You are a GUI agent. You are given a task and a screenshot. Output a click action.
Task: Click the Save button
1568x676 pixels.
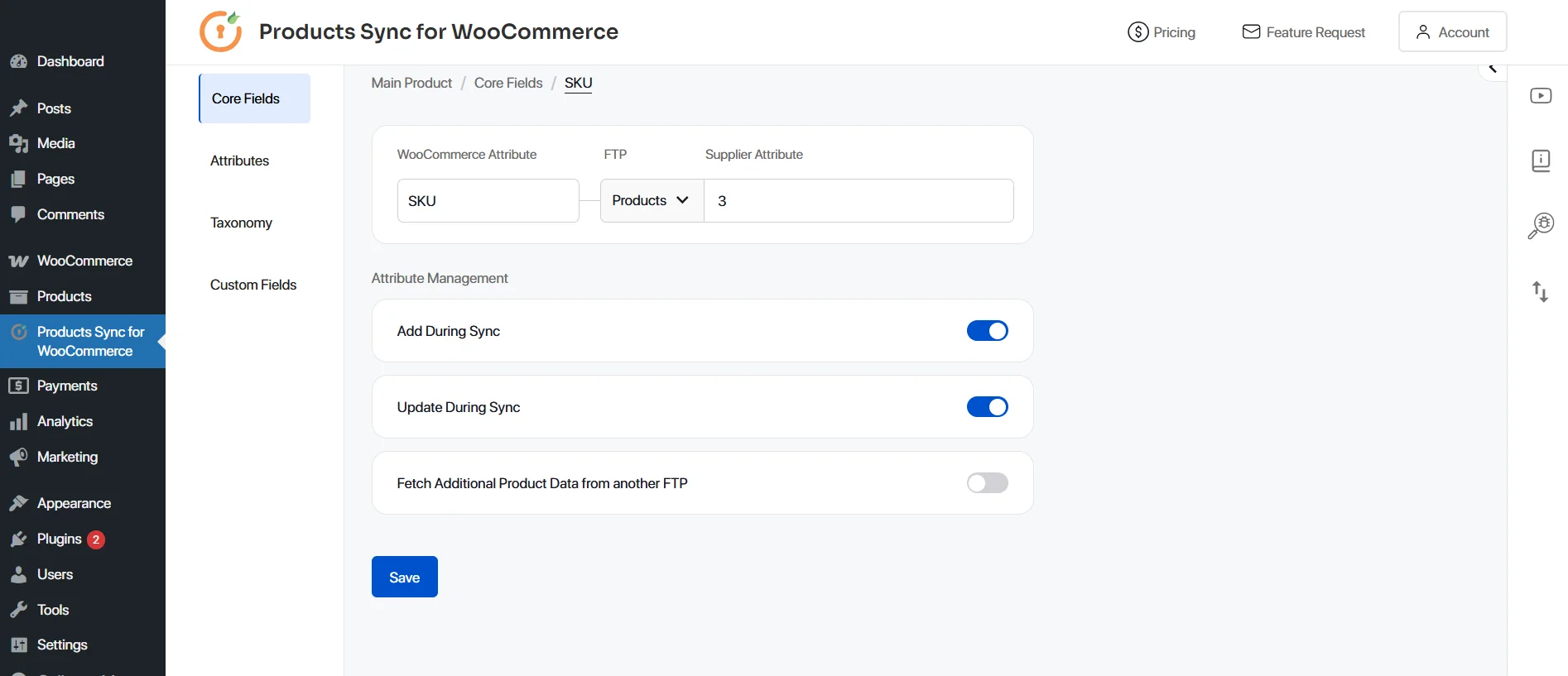(x=405, y=577)
